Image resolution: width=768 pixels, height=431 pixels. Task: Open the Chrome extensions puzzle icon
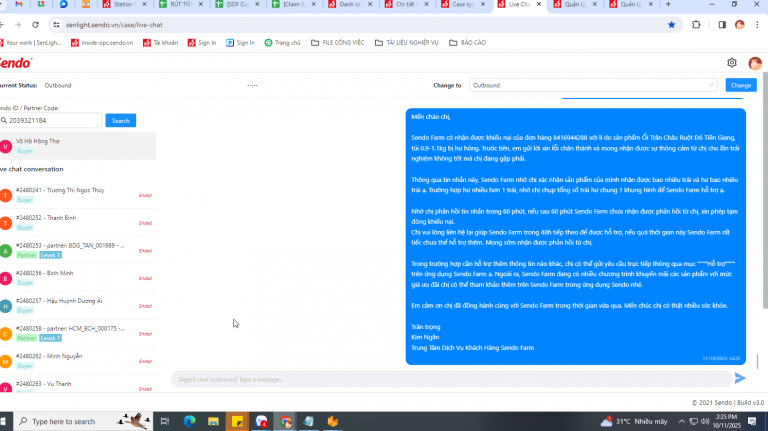coord(696,24)
